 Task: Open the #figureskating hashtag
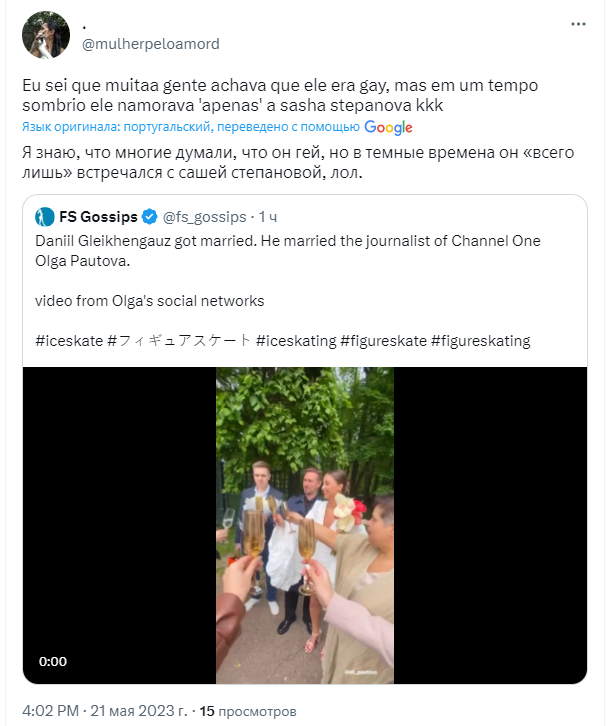pos(481,341)
